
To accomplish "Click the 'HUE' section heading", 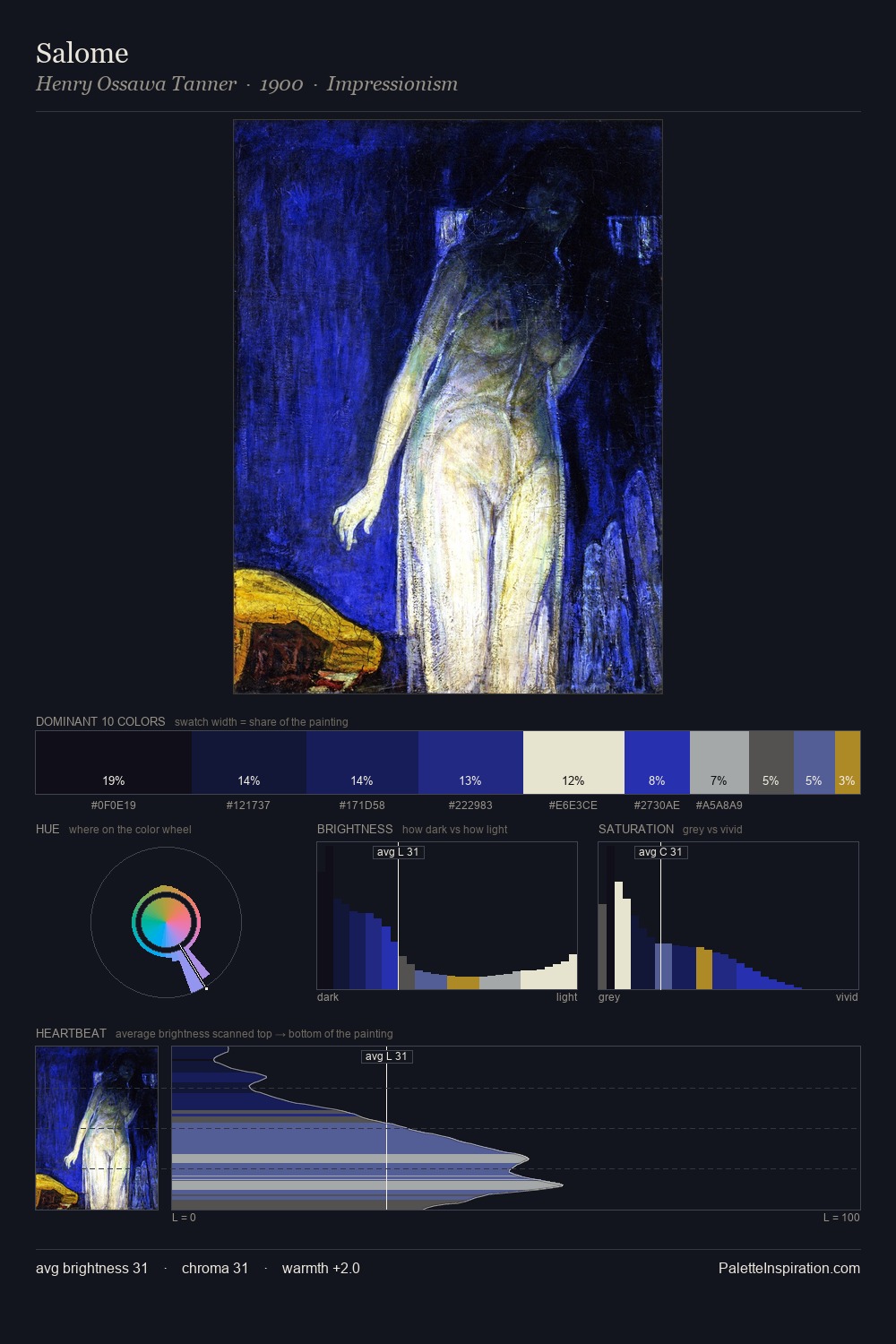I will [x=47, y=829].
